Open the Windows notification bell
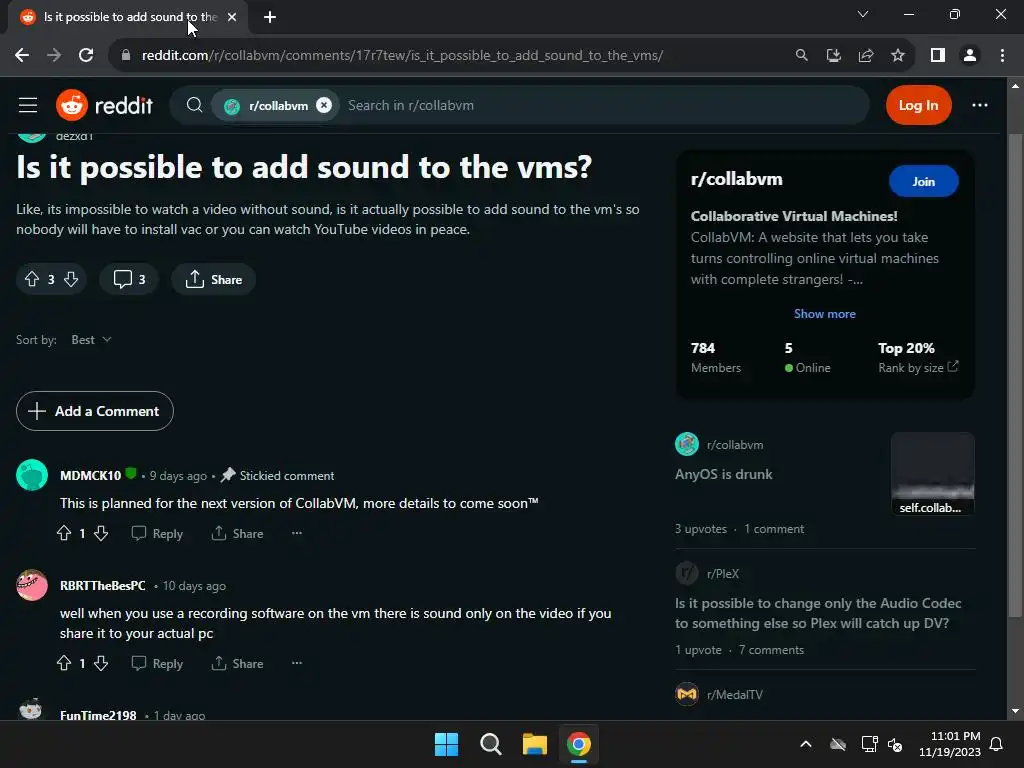 997,744
